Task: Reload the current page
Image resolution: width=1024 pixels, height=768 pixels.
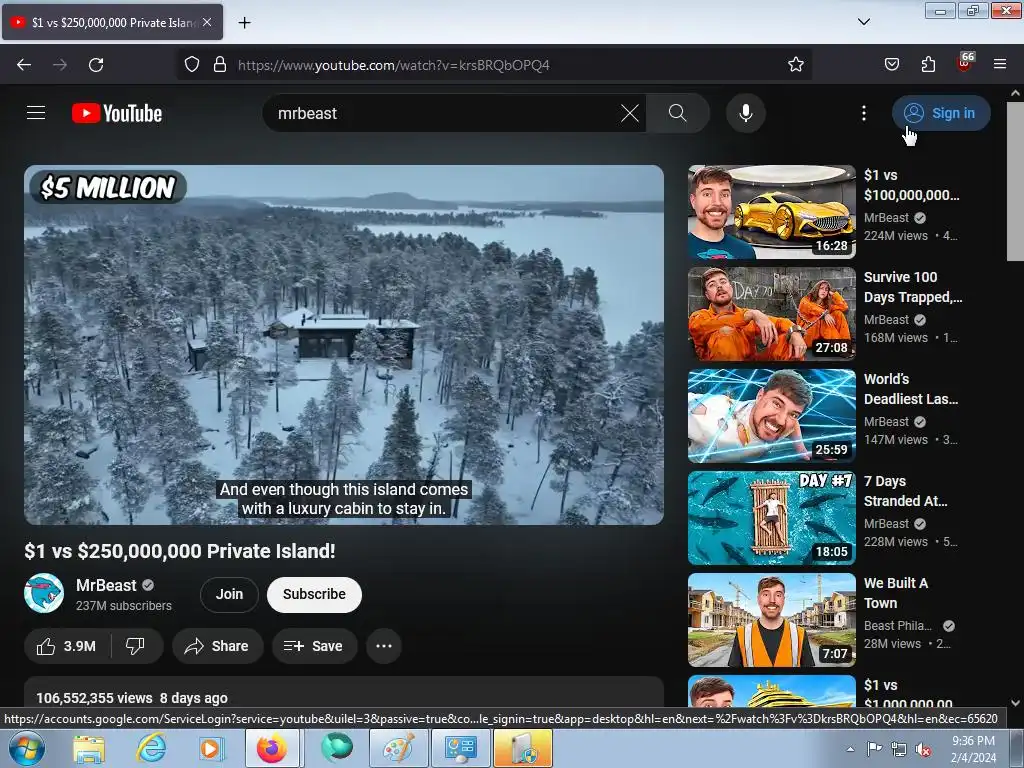Action: [x=96, y=65]
